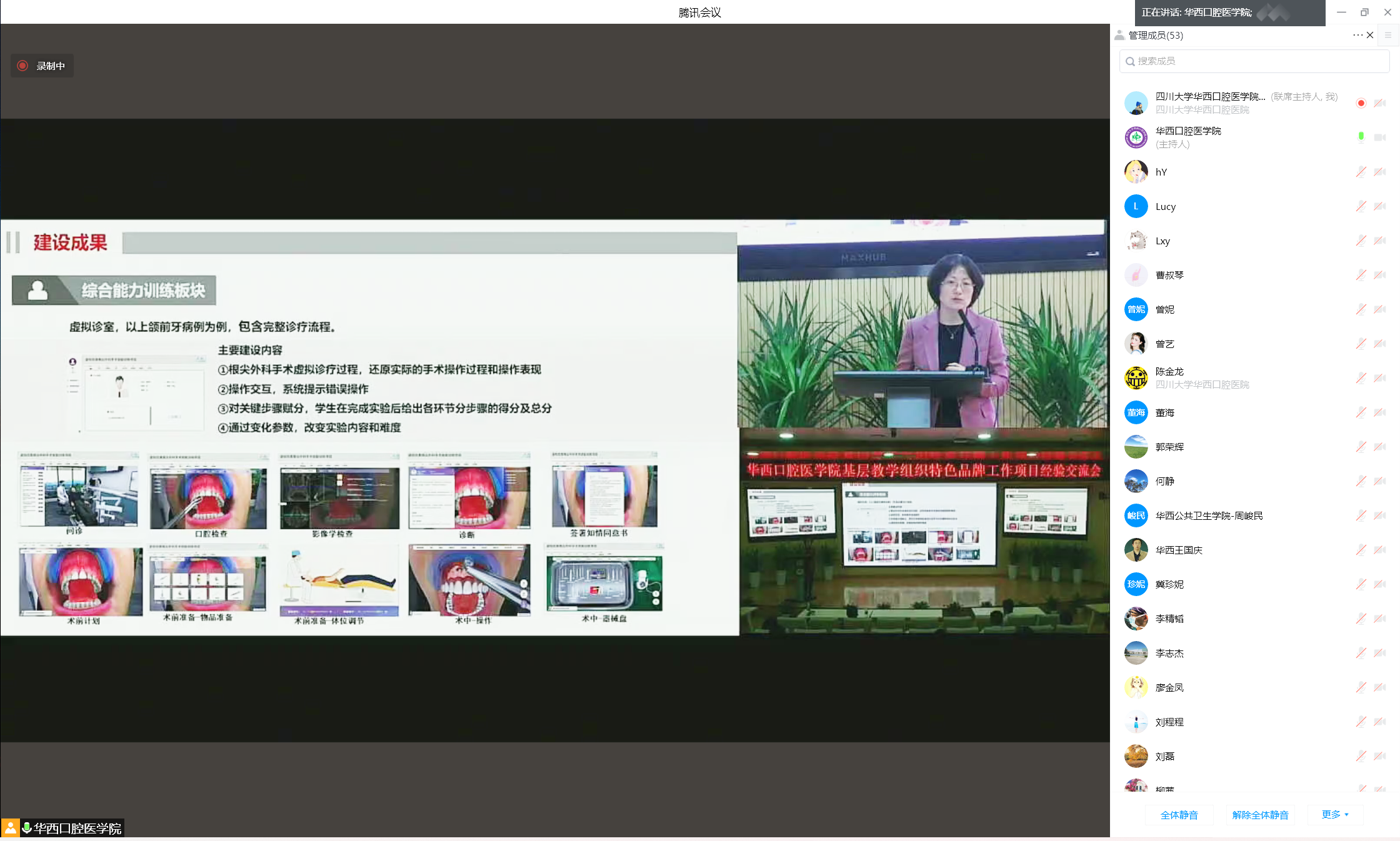Click the search magnifier icon
The width and height of the screenshot is (1400, 841).
click(x=1130, y=61)
